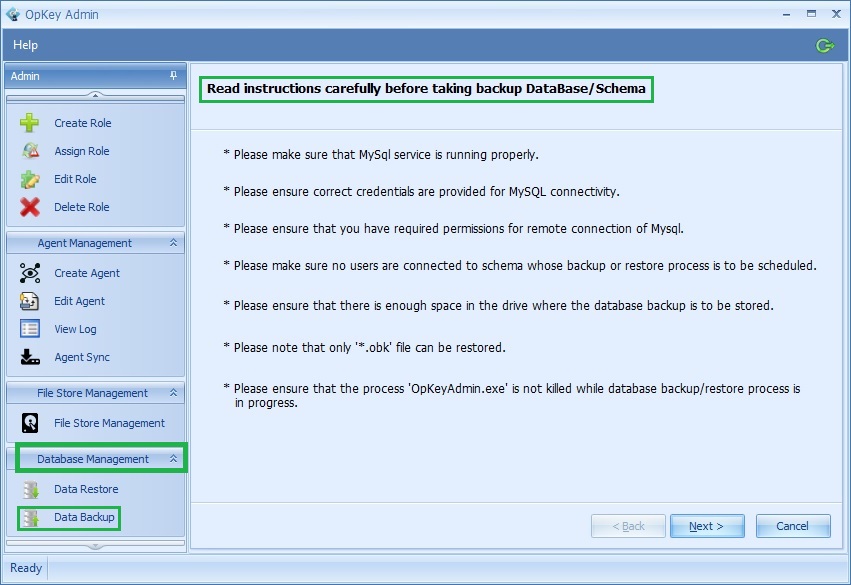Select Data Backup
The height and width of the screenshot is (585, 851).
click(x=84, y=517)
